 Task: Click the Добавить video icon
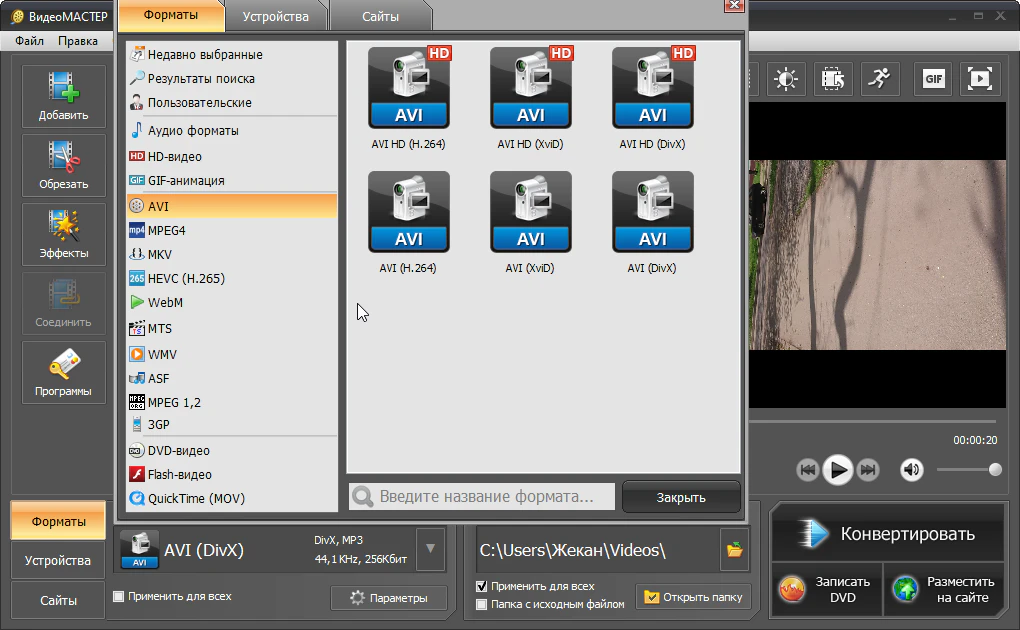[x=63, y=96]
